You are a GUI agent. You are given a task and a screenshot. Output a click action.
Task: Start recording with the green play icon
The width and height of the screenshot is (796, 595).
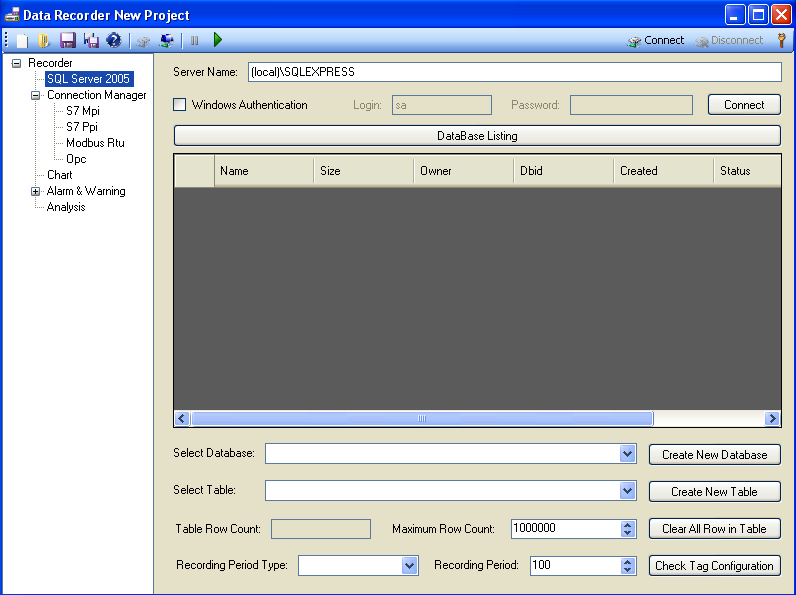[218, 40]
